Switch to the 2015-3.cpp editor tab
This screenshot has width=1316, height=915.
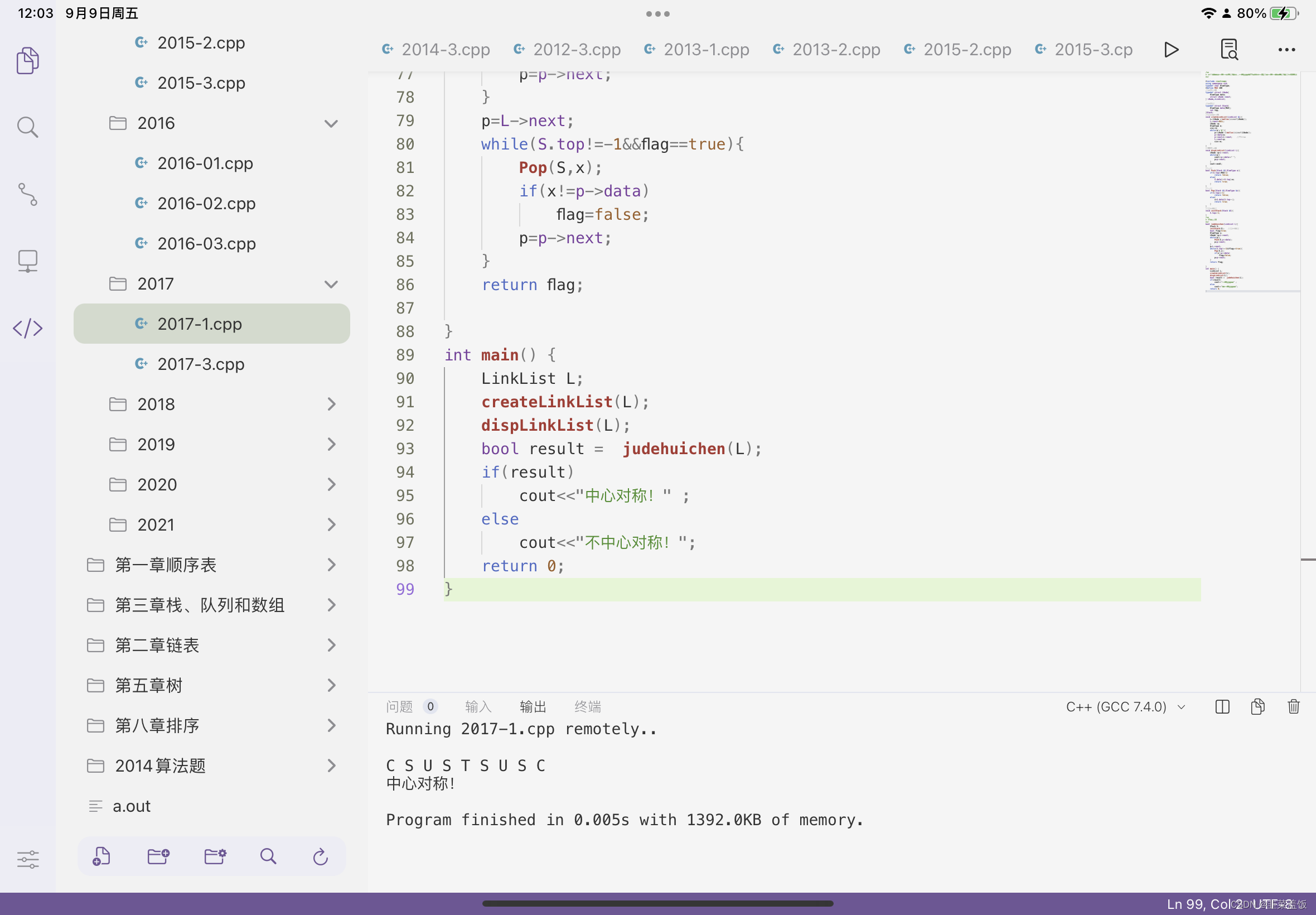point(1084,50)
